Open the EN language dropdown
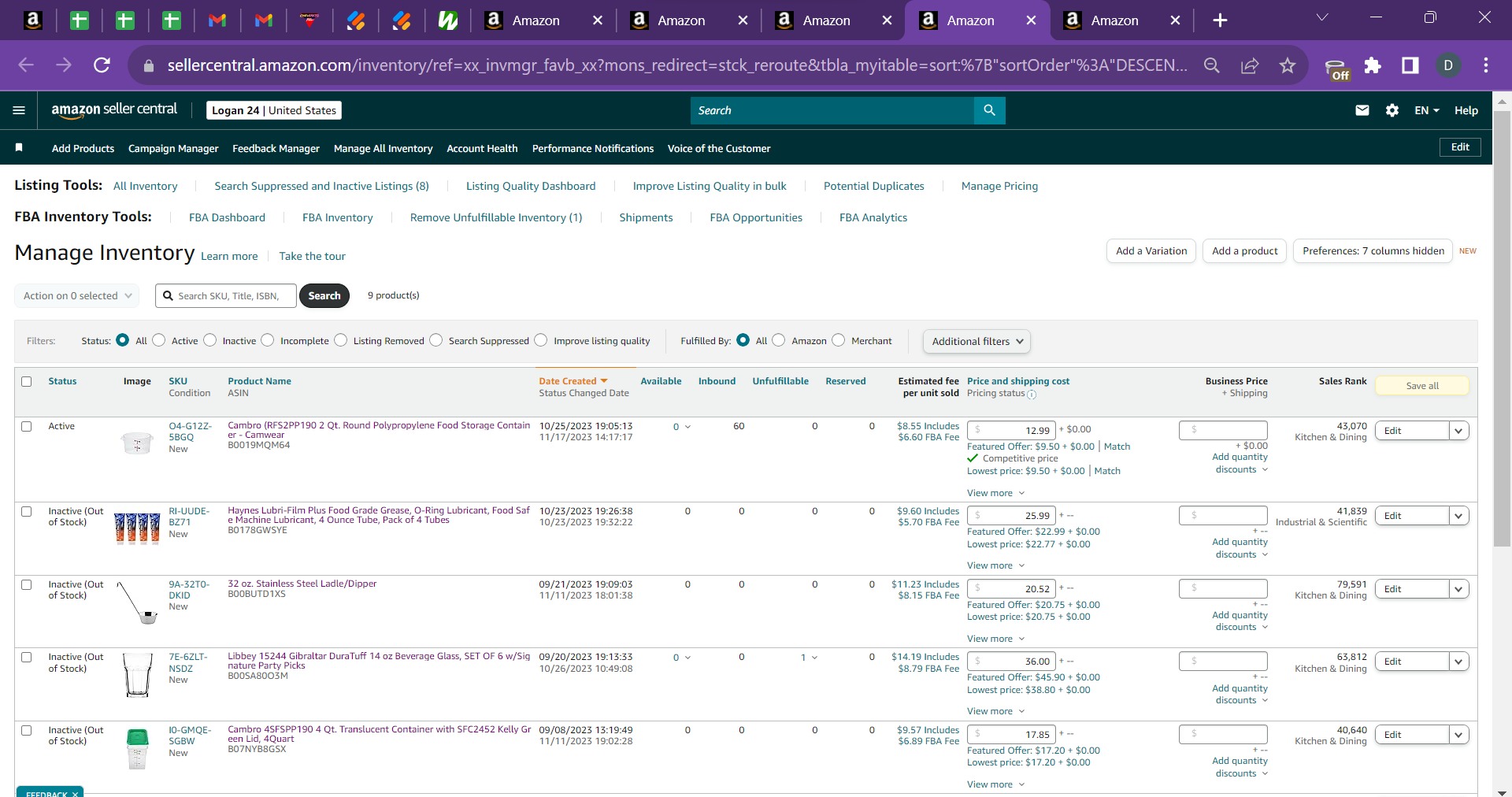This screenshot has height=797, width=1512. point(1426,110)
